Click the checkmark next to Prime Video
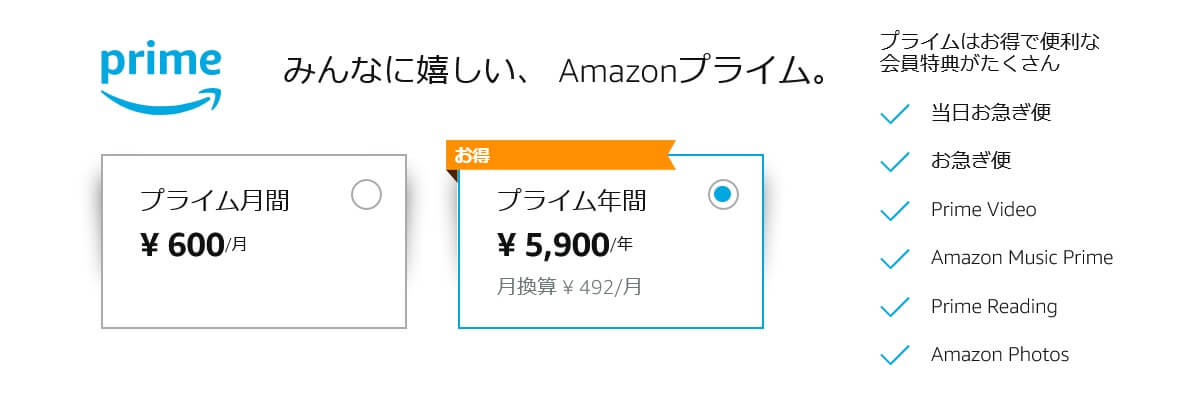 pyautogui.click(x=893, y=210)
